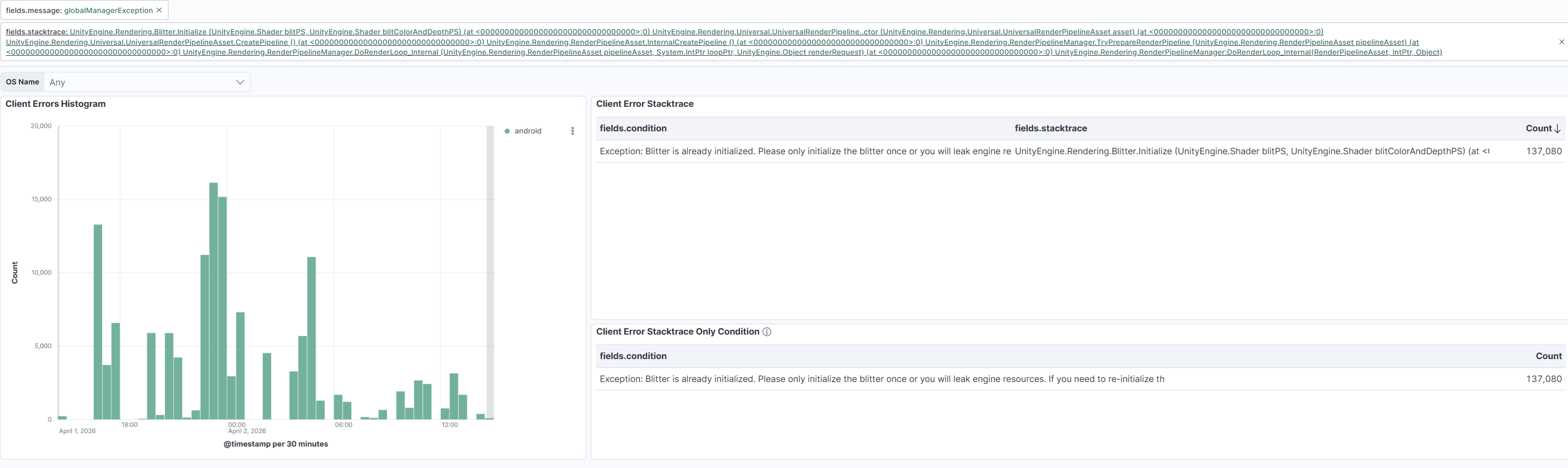
Task: Click fields.condition header in Client Error Stacktrace
Action: coord(633,128)
